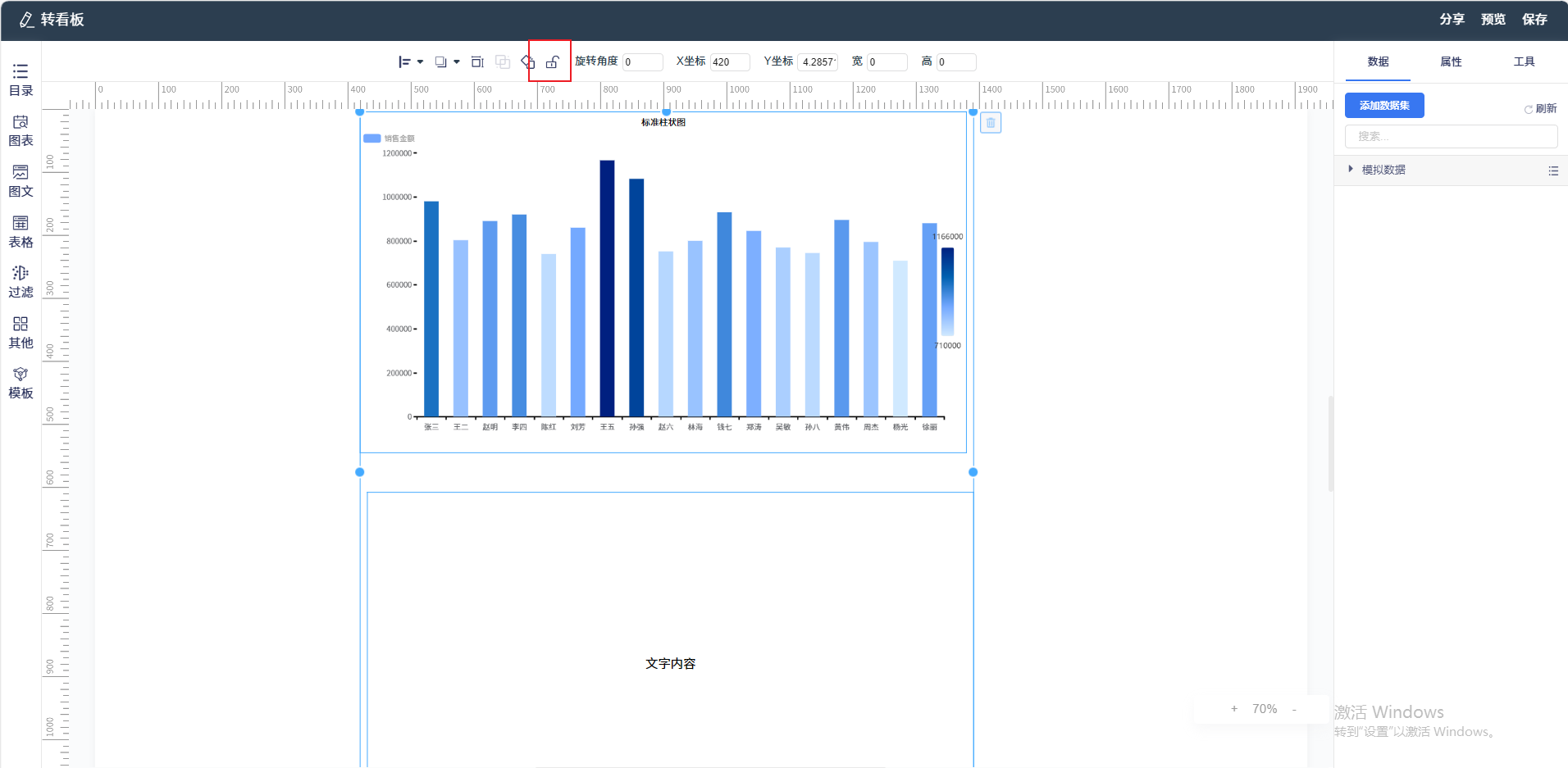
Task: Open the 表格 table components panel
Action: (21, 232)
